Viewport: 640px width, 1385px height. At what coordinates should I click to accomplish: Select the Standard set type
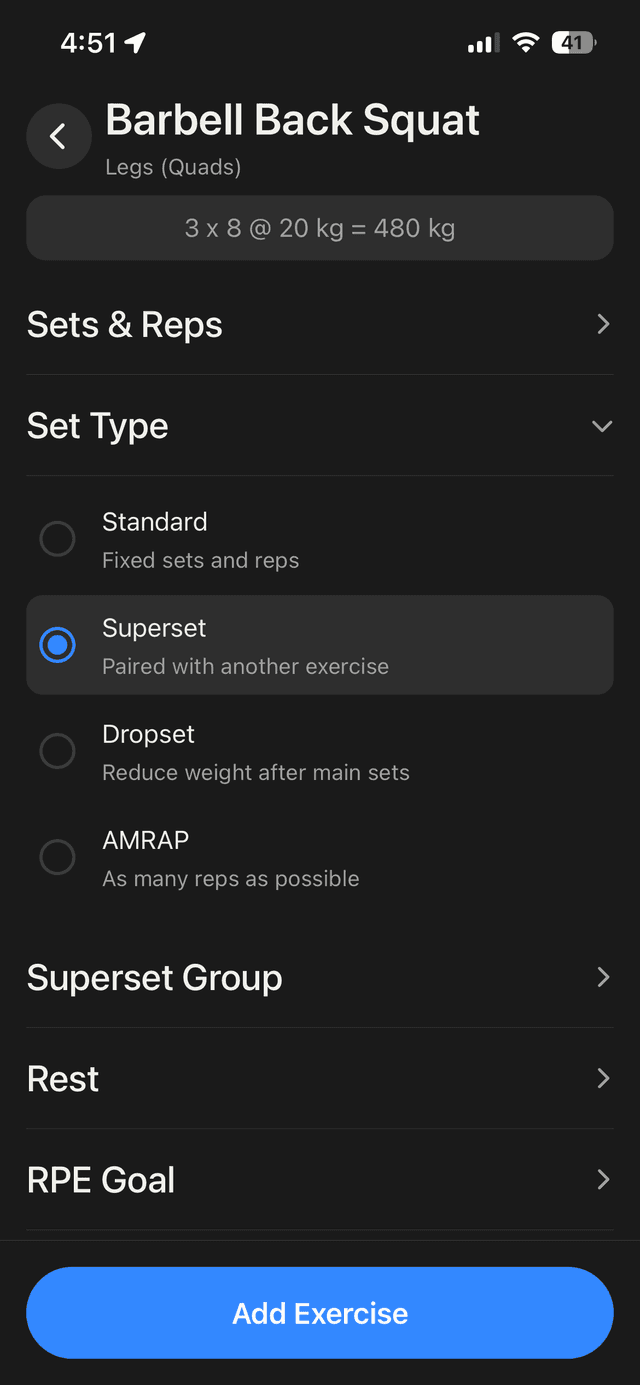click(57, 538)
